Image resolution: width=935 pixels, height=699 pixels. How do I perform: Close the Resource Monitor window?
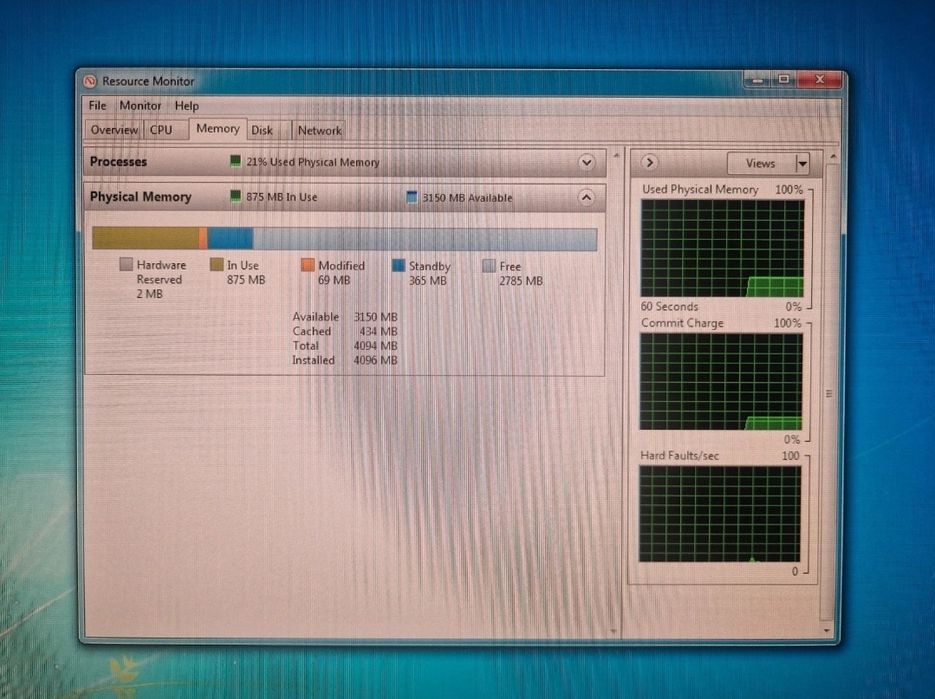point(820,79)
